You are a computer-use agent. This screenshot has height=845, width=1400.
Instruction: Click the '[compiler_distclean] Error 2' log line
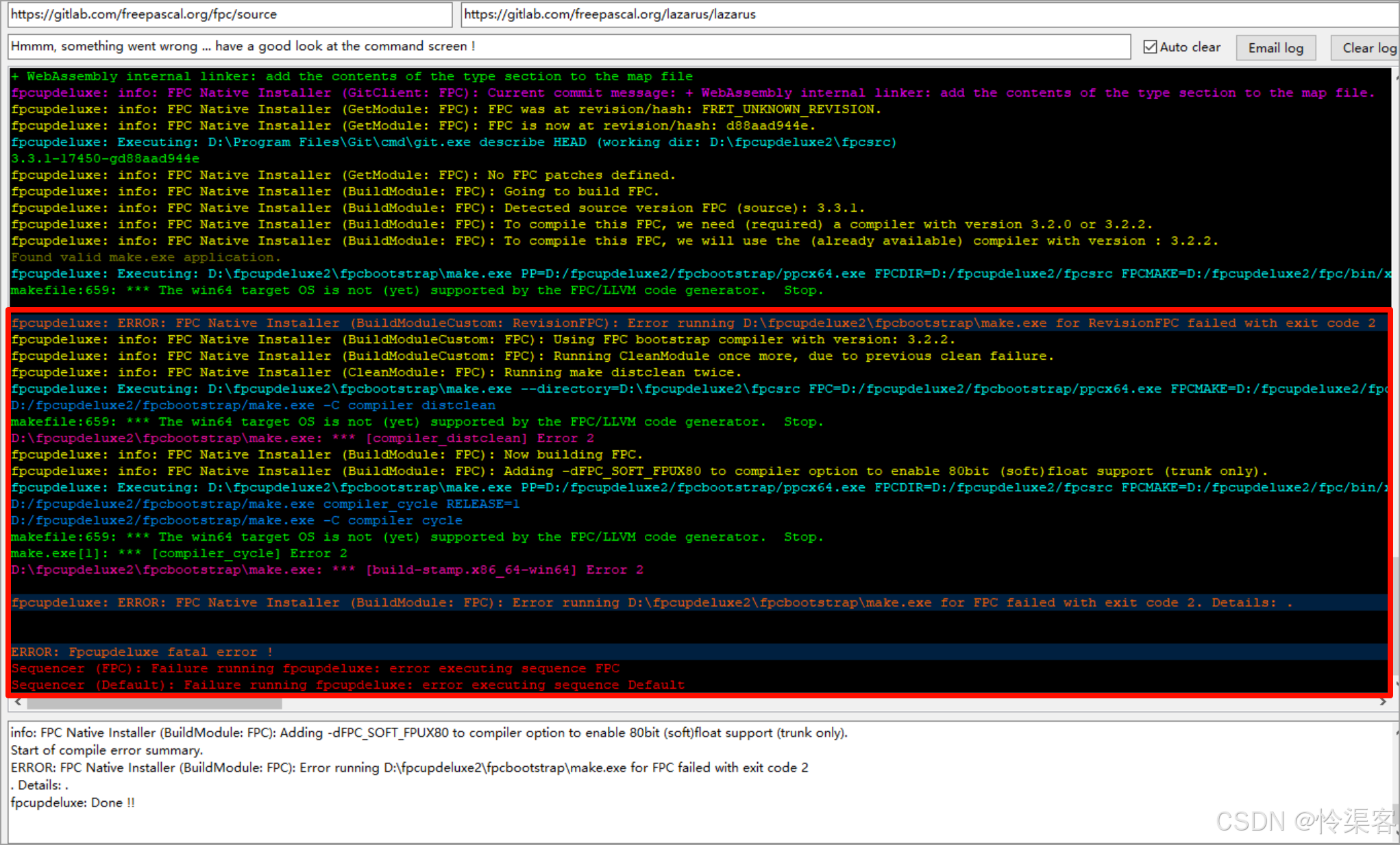[x=302, y=438]
